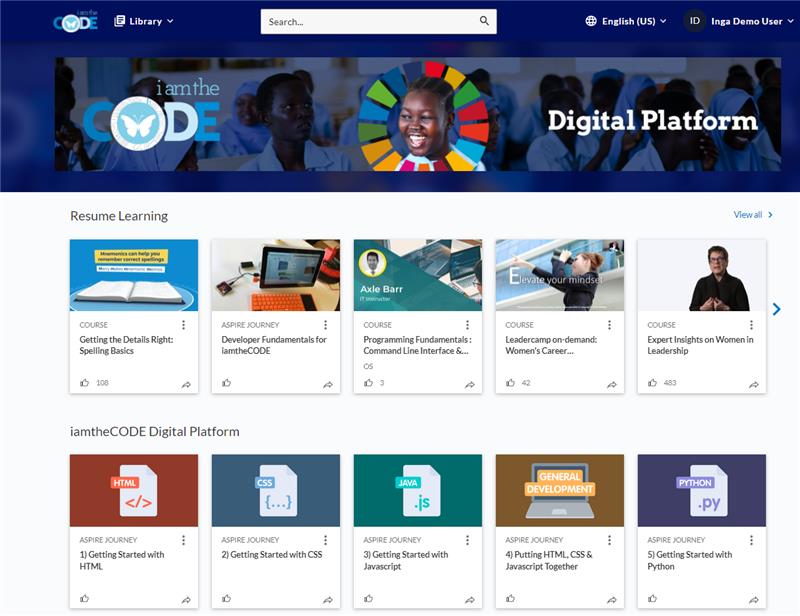The height and width of the screenshot is (616, 800).
Task: Click the globe language icon
Action: (591, 21)
